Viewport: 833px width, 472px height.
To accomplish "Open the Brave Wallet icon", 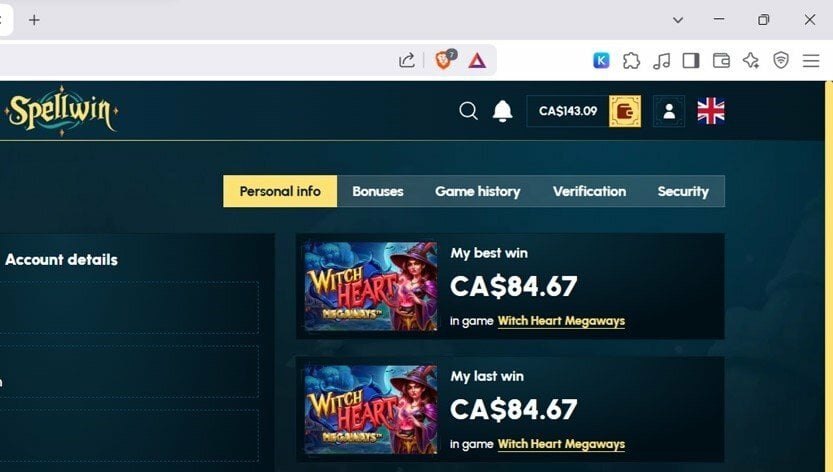I will [x=721, y=61].
